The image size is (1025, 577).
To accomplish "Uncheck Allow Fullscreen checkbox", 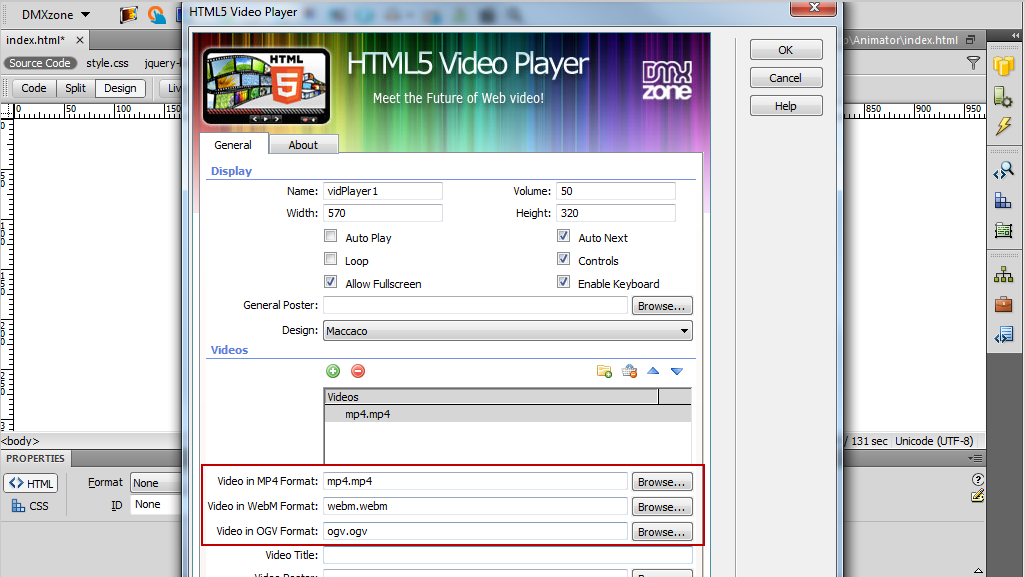I will pos(331,282).
